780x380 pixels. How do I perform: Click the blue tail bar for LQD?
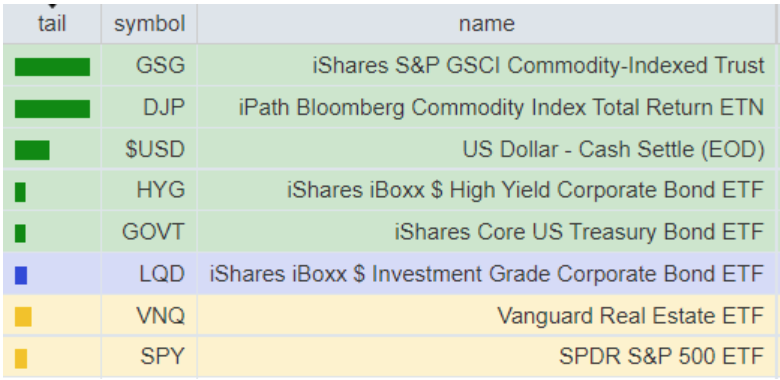coord(21,275)
